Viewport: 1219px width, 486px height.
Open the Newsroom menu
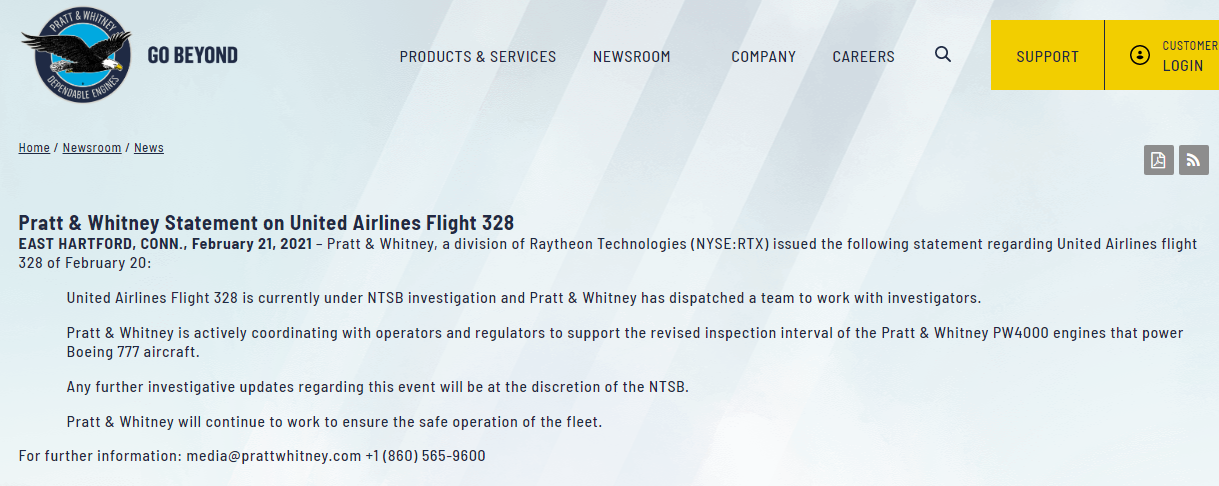click(x=632, y=57)
